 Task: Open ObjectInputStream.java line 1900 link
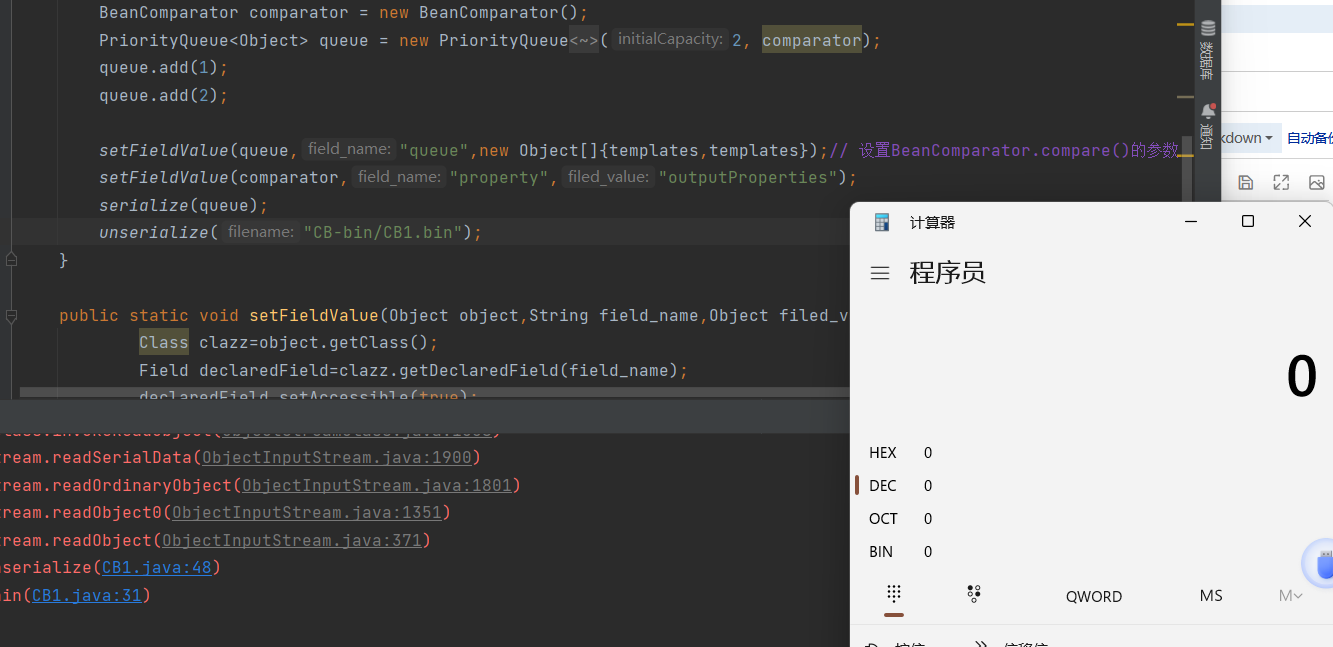pos(337,457)
